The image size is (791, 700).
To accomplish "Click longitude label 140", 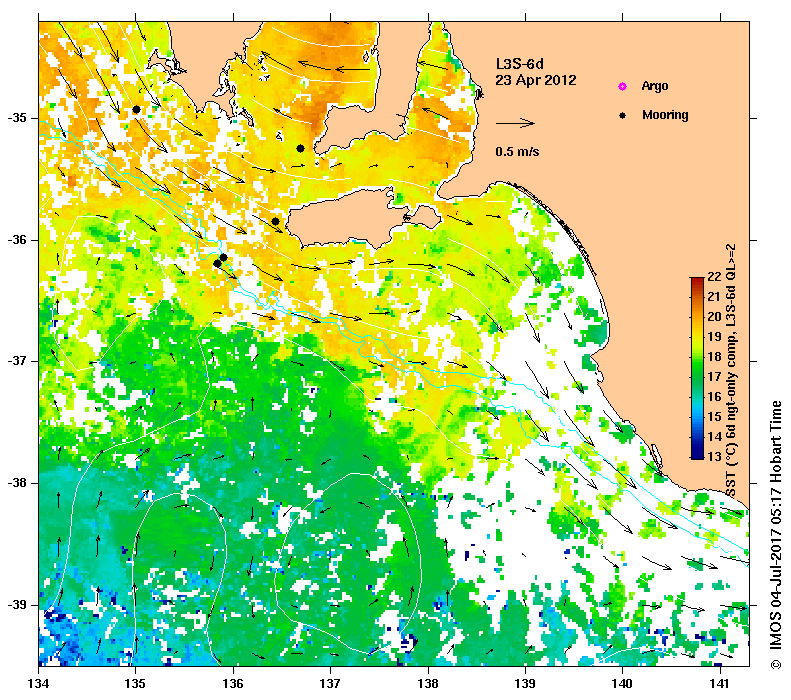I will [623, 684].
